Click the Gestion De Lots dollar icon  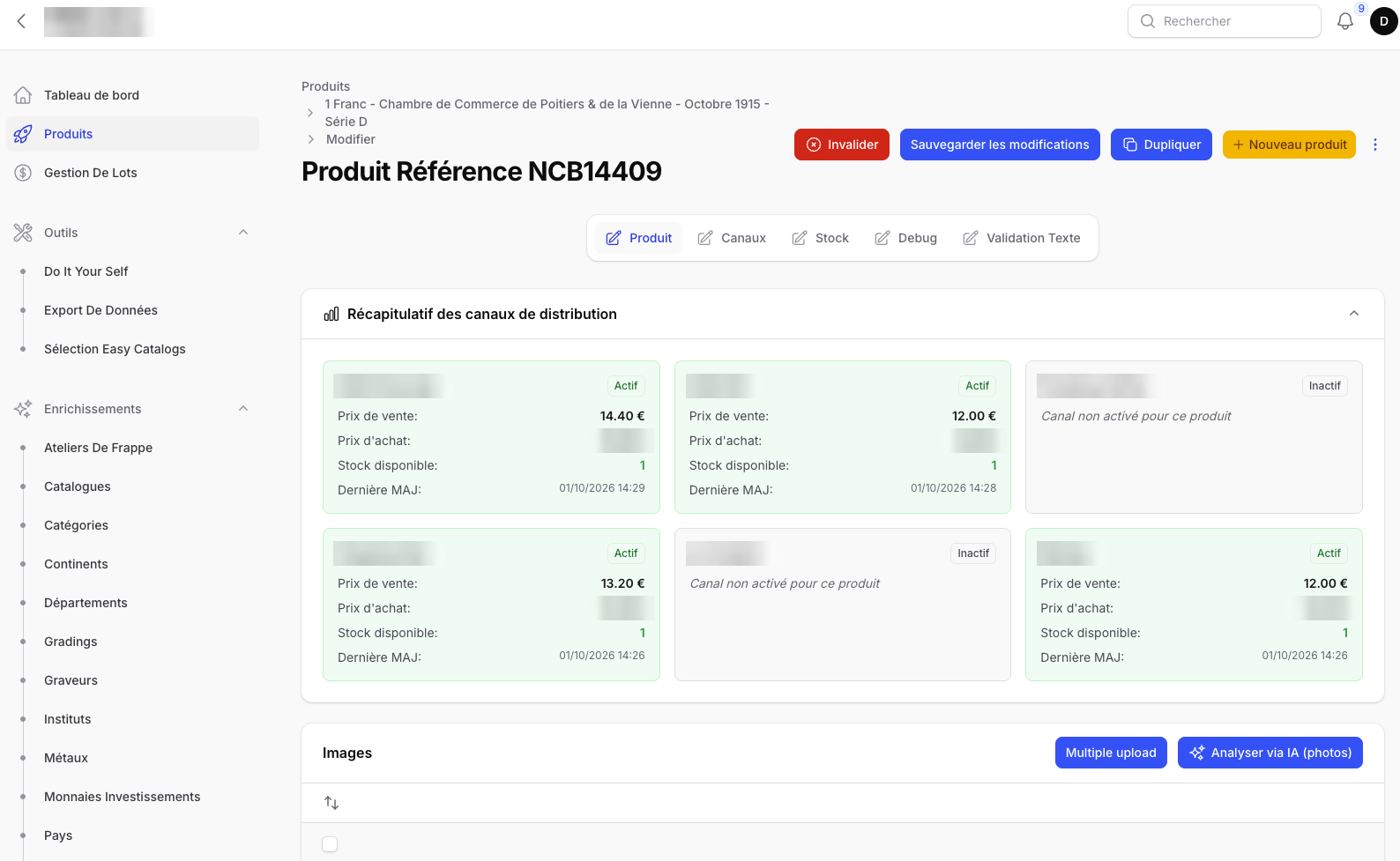23,173
